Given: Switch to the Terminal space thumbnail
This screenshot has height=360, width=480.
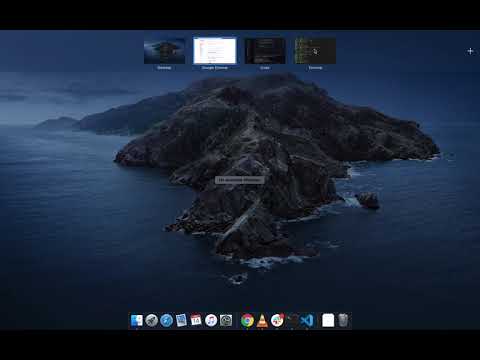Looking at the screenshot, I should point(315,51).
